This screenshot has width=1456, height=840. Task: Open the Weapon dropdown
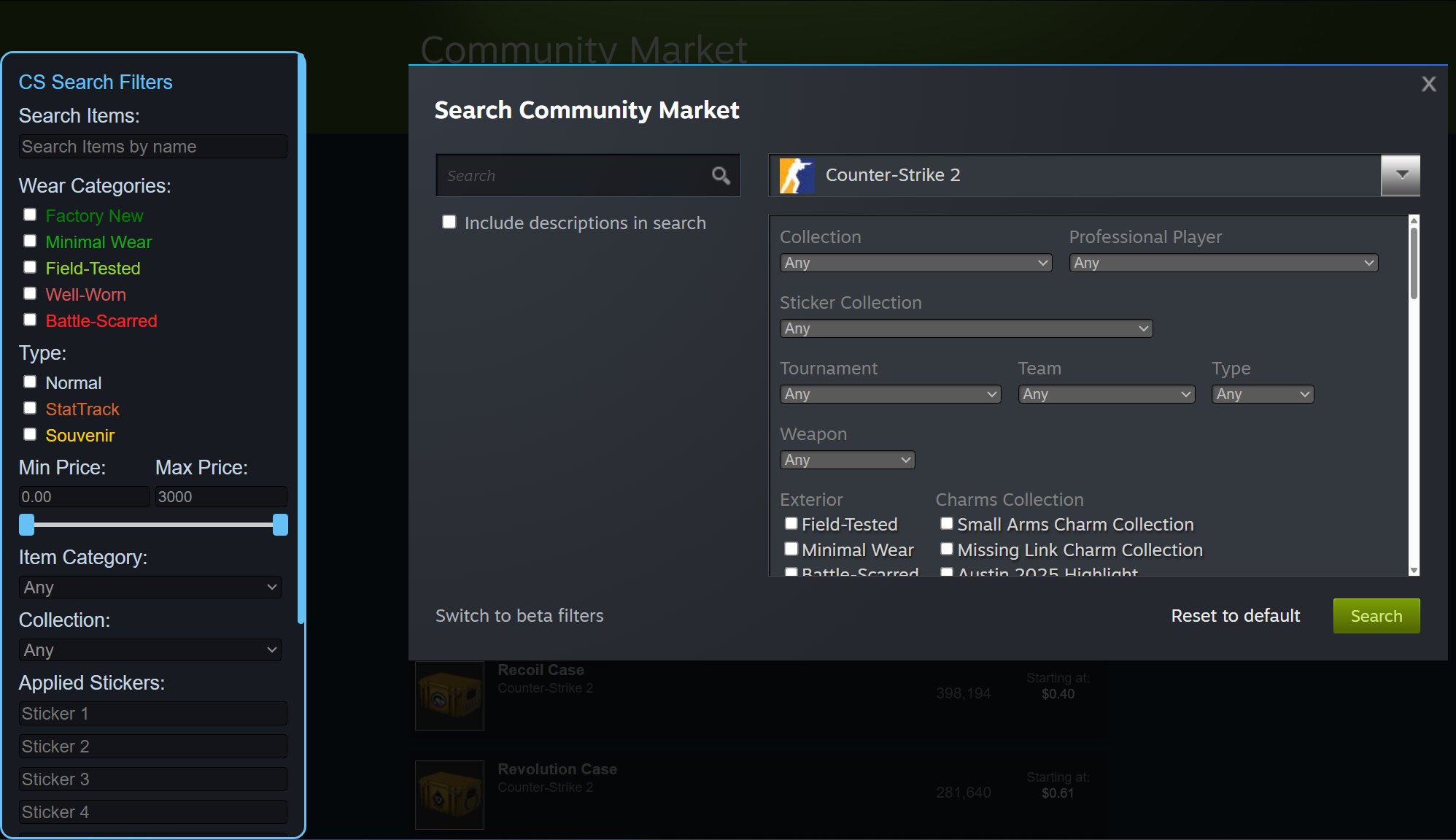coord(847,460)
